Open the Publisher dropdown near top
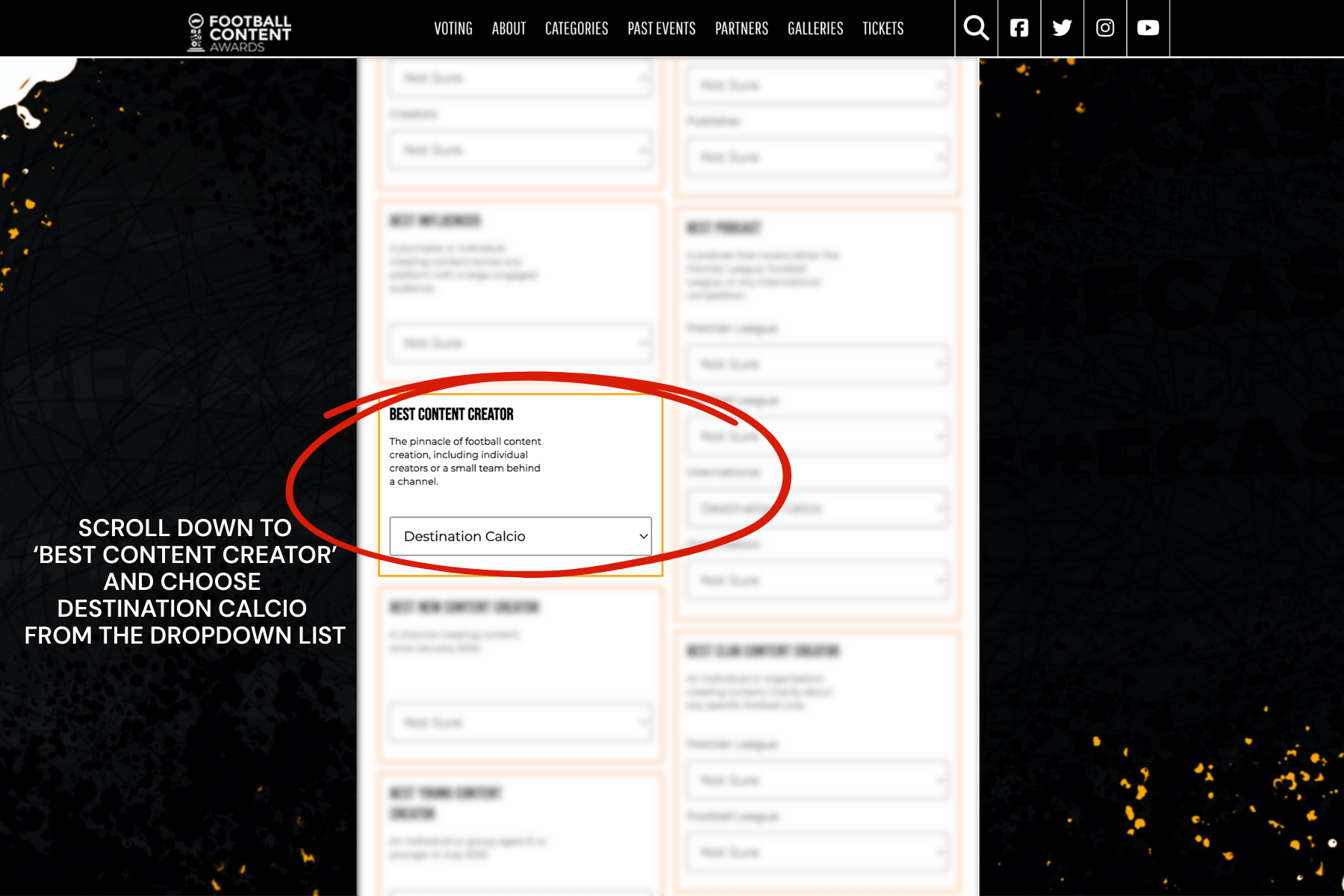Image resolution: width=1344 pixels, height=896 pixels. tap(818, 158)
